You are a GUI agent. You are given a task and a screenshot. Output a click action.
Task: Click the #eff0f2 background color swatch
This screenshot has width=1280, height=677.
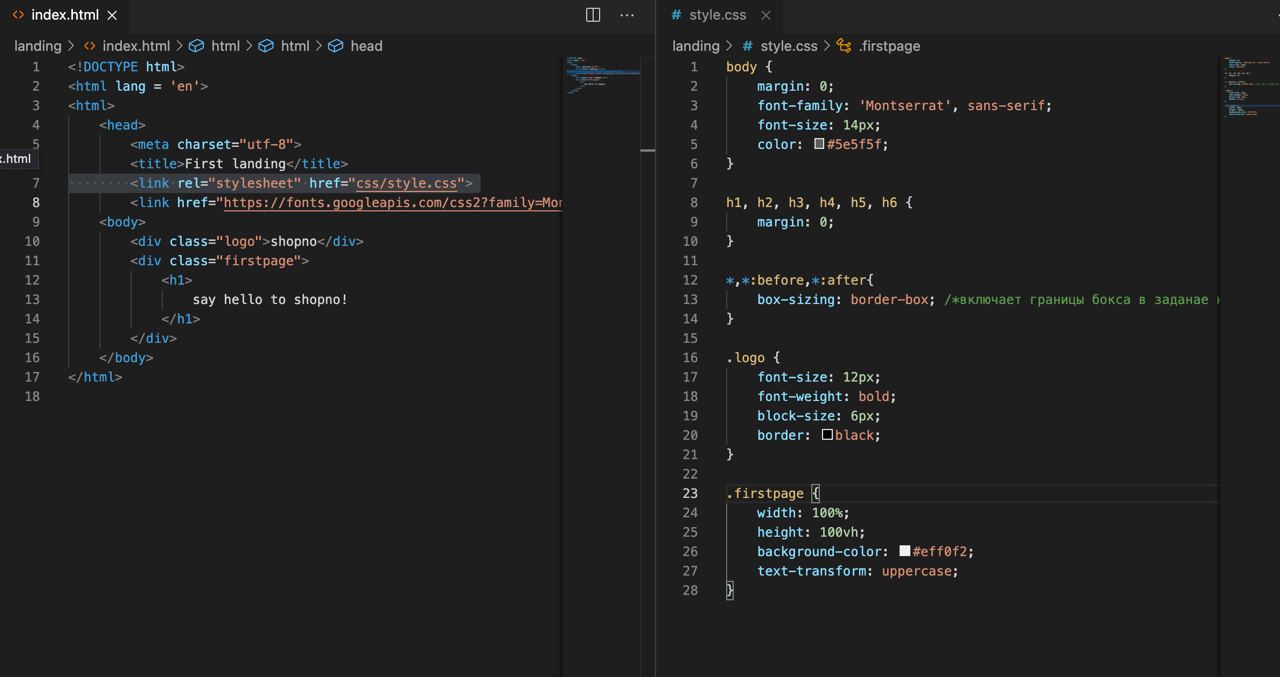[904, 551]
